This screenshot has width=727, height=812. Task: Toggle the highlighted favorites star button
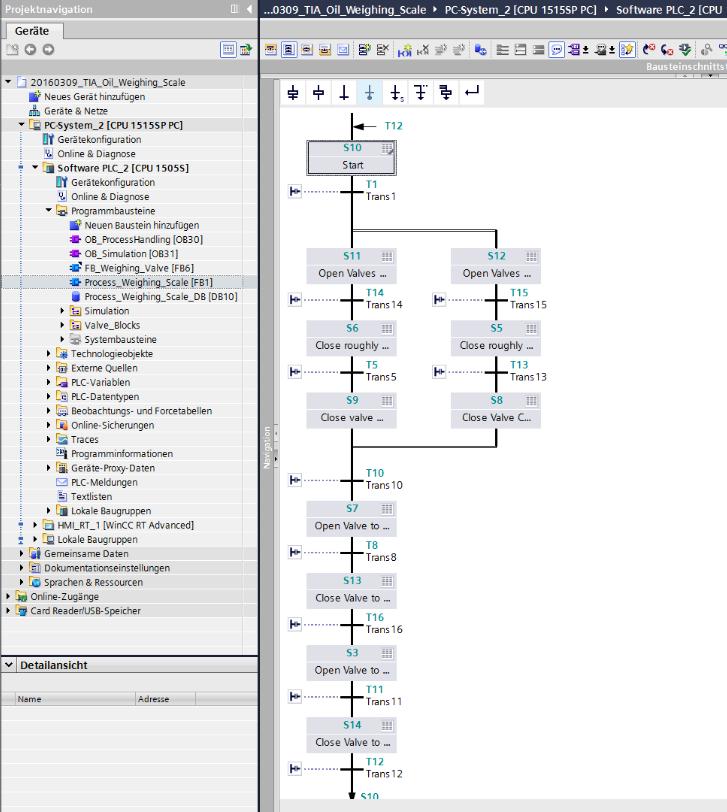pyautogui.click(x=627, y=50)
